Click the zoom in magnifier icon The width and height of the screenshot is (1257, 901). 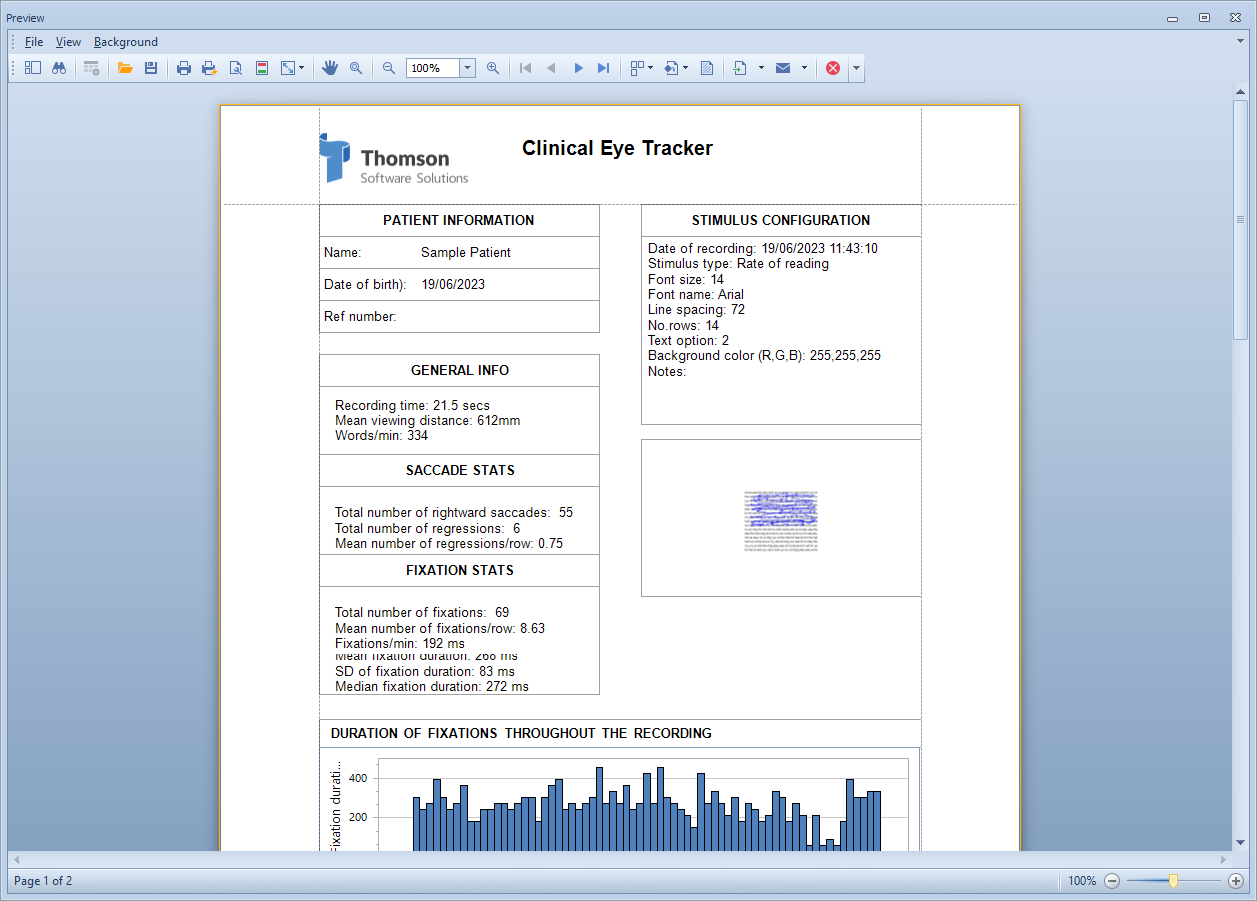493,68
